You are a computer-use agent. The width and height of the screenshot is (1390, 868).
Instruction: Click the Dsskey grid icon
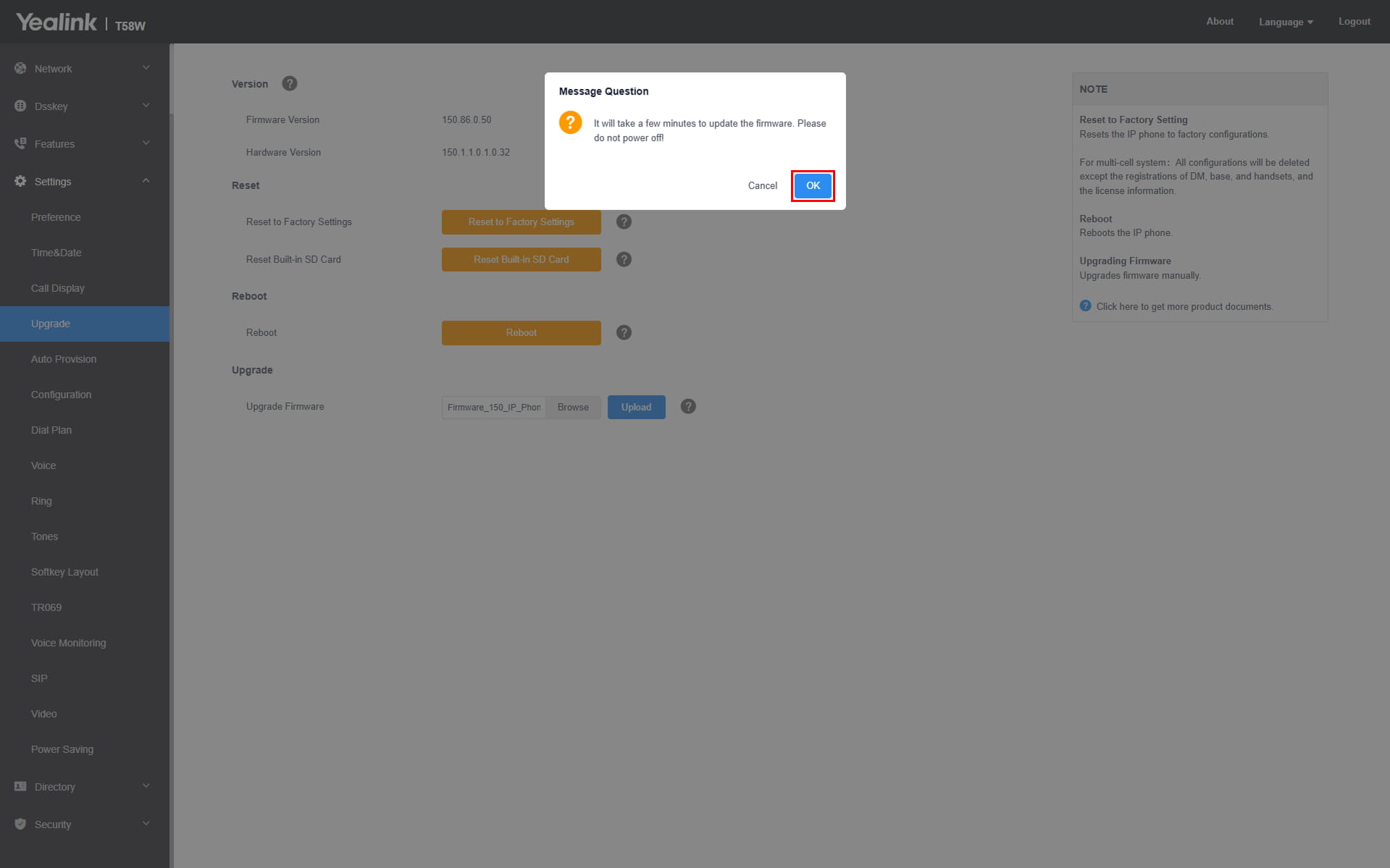point(20,106)
